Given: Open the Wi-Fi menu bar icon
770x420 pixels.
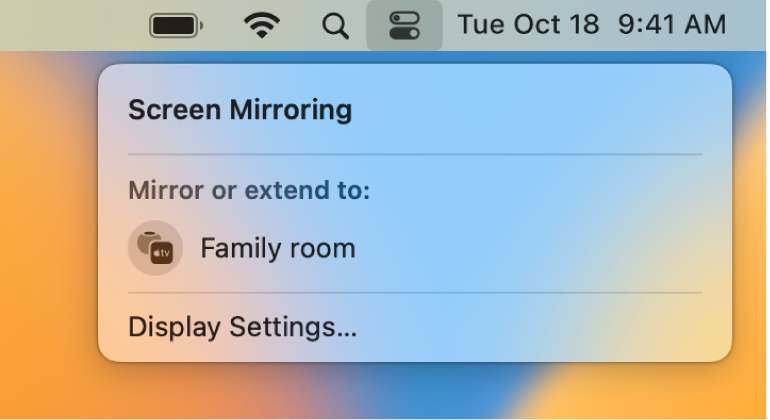Looking at the screenshot, I should (x=262, y=26).
